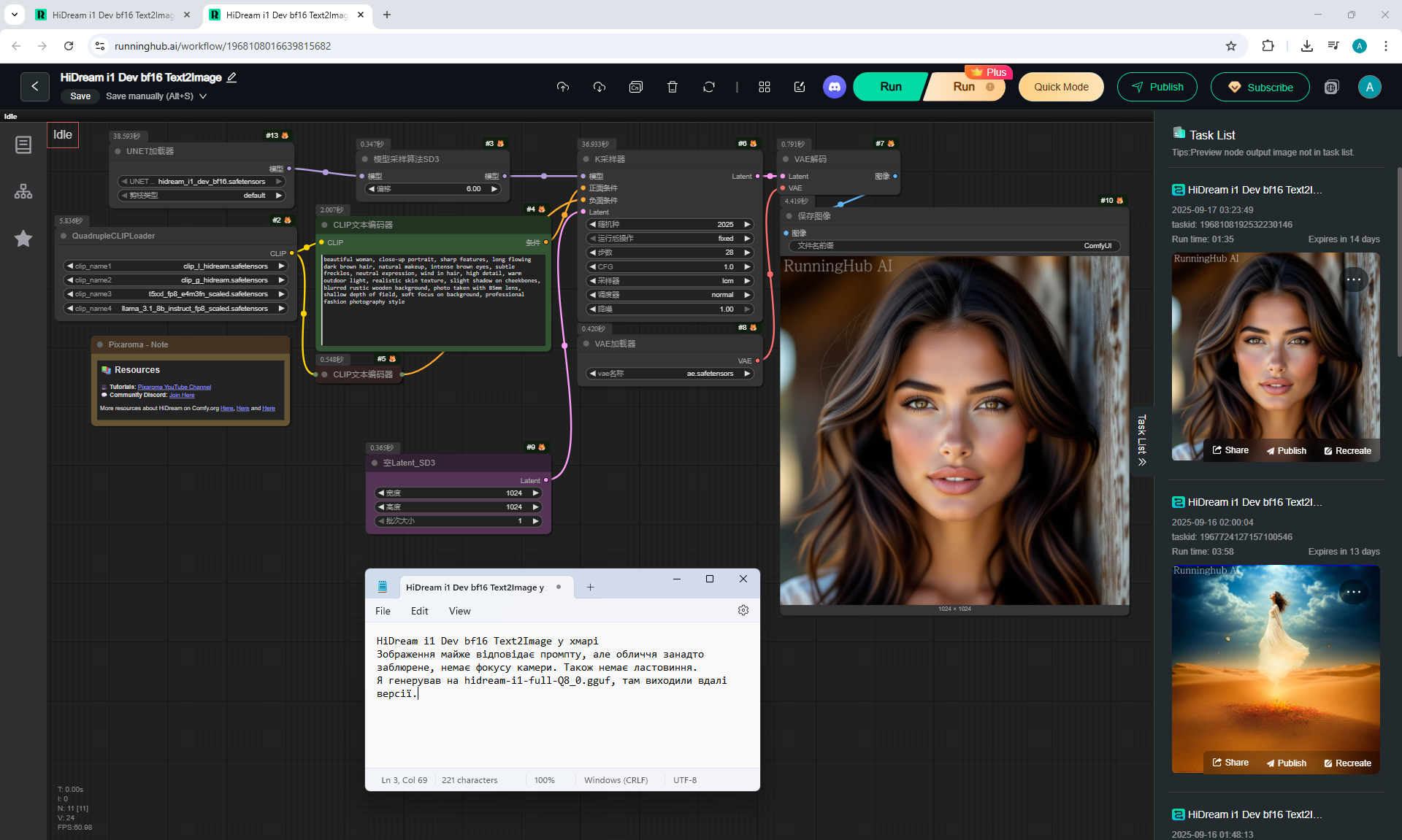Click the language globe icon
Viewport: 1402px width, 840px height.
click(1331, 87)
